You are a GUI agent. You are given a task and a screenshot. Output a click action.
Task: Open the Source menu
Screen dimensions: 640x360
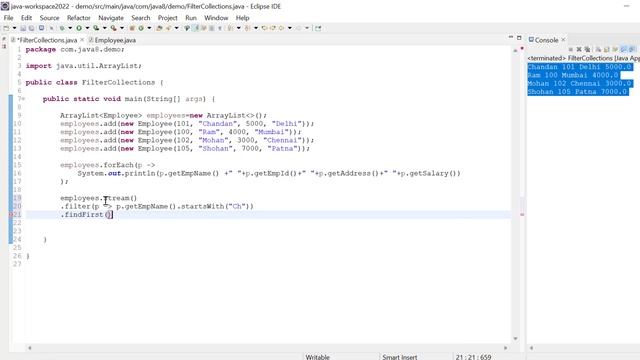tap(49, 18)
